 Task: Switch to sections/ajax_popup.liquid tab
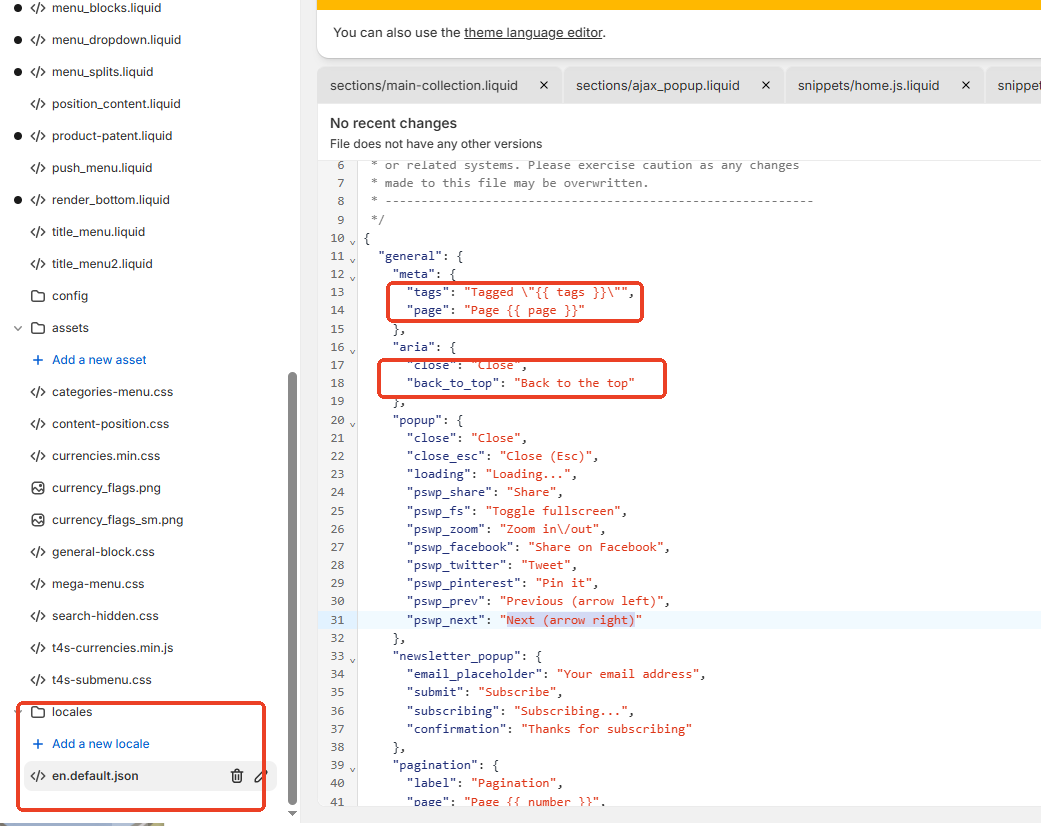[x=657, y=85]
